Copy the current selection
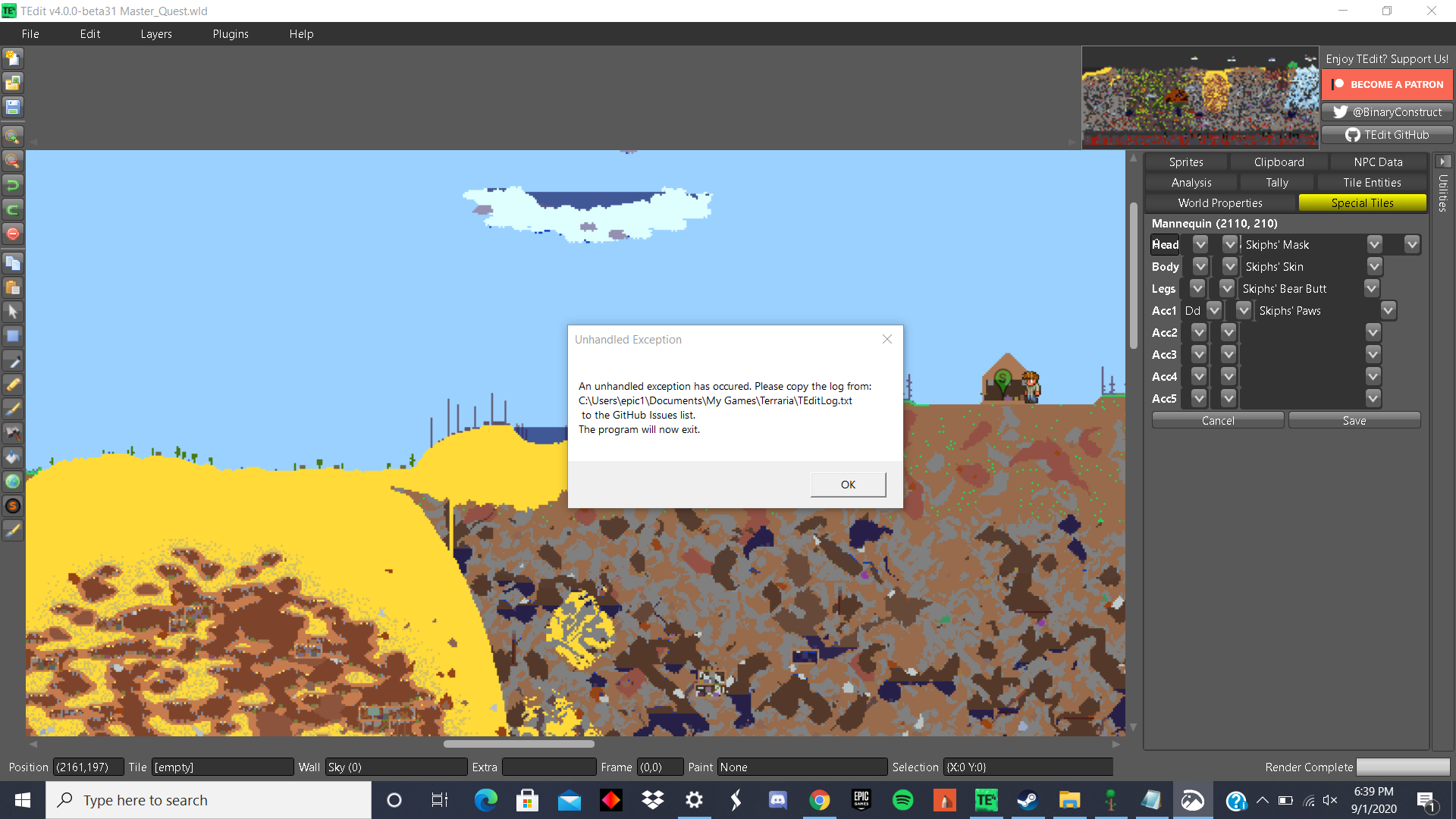Image resolution: width=1456 pixels, height=819 pixels. pos(12,263)
